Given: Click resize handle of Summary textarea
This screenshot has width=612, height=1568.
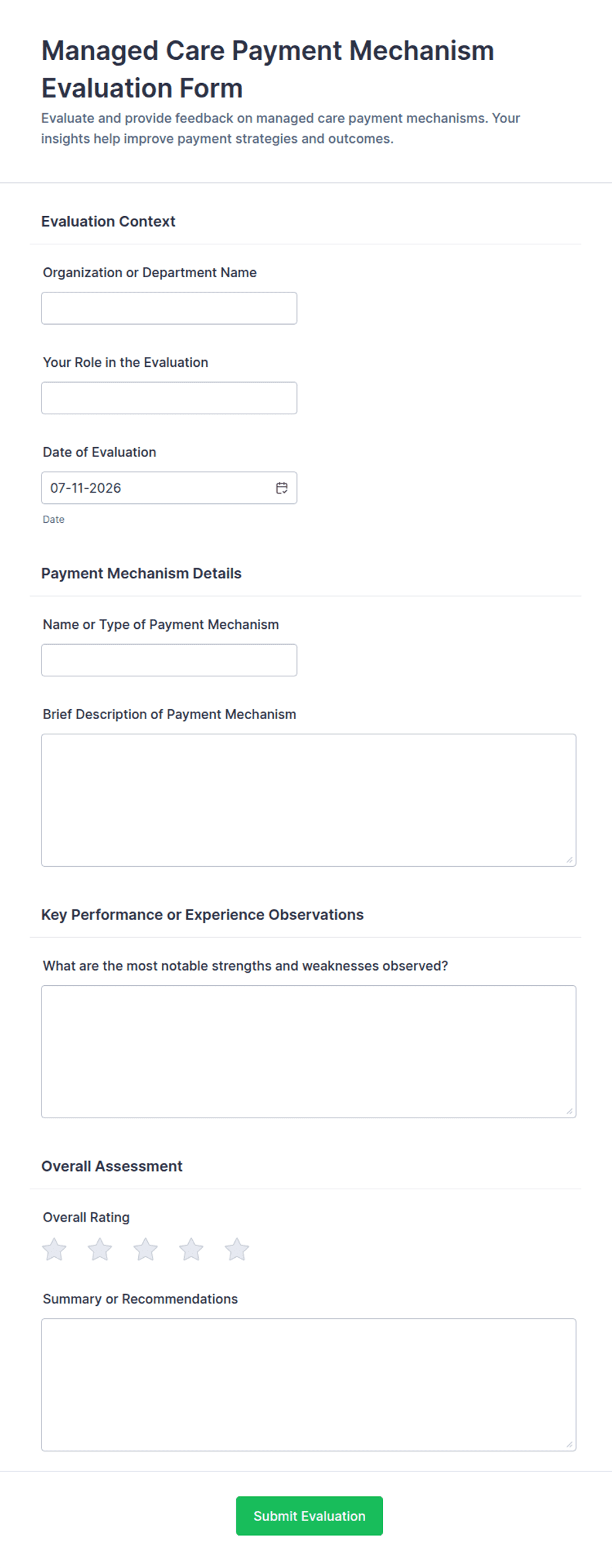Looking at the screenshot, I should pyautogui.click(x=569, y=1444).
